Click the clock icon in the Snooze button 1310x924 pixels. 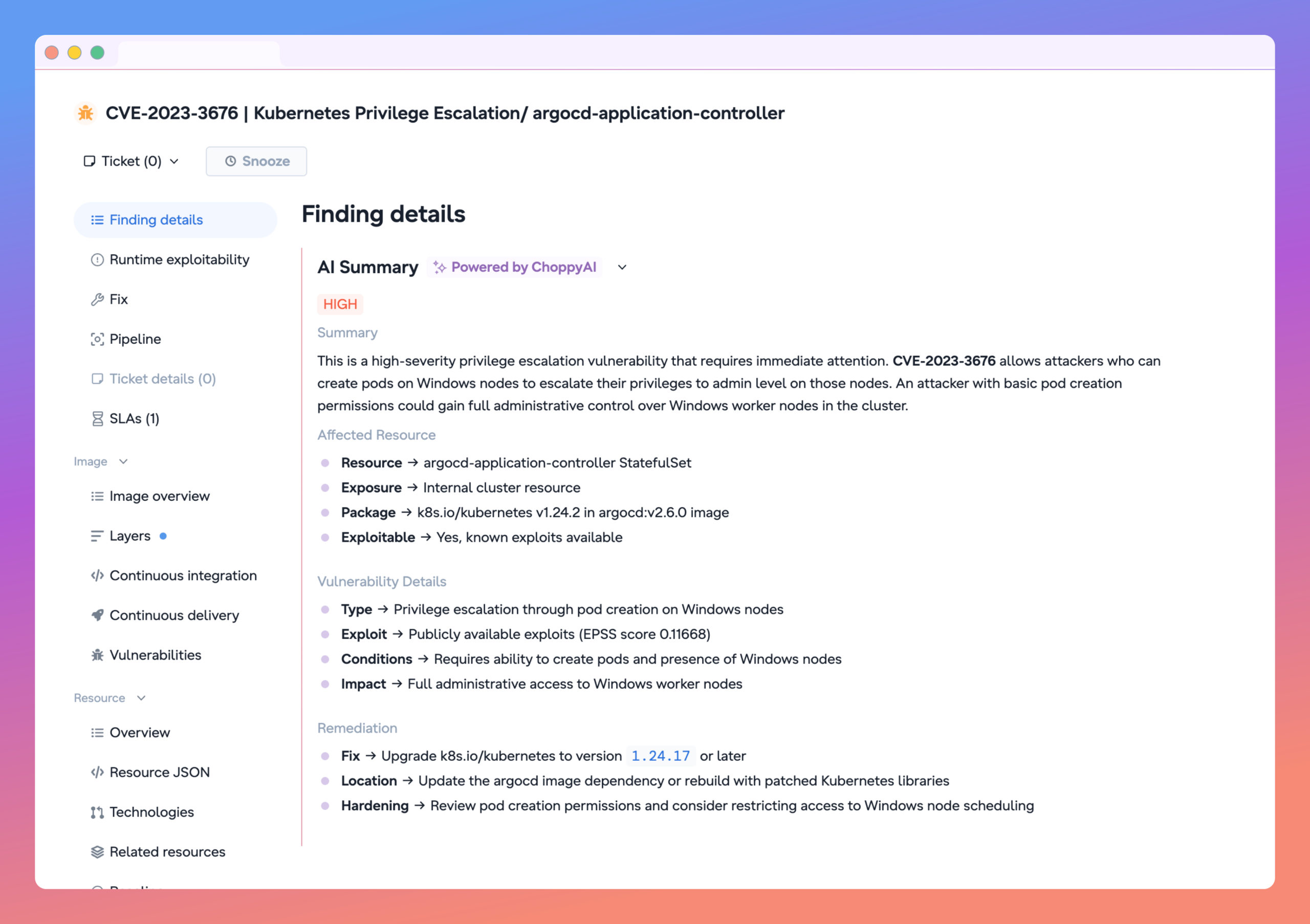pyautogui.click(x=230, y=161)
